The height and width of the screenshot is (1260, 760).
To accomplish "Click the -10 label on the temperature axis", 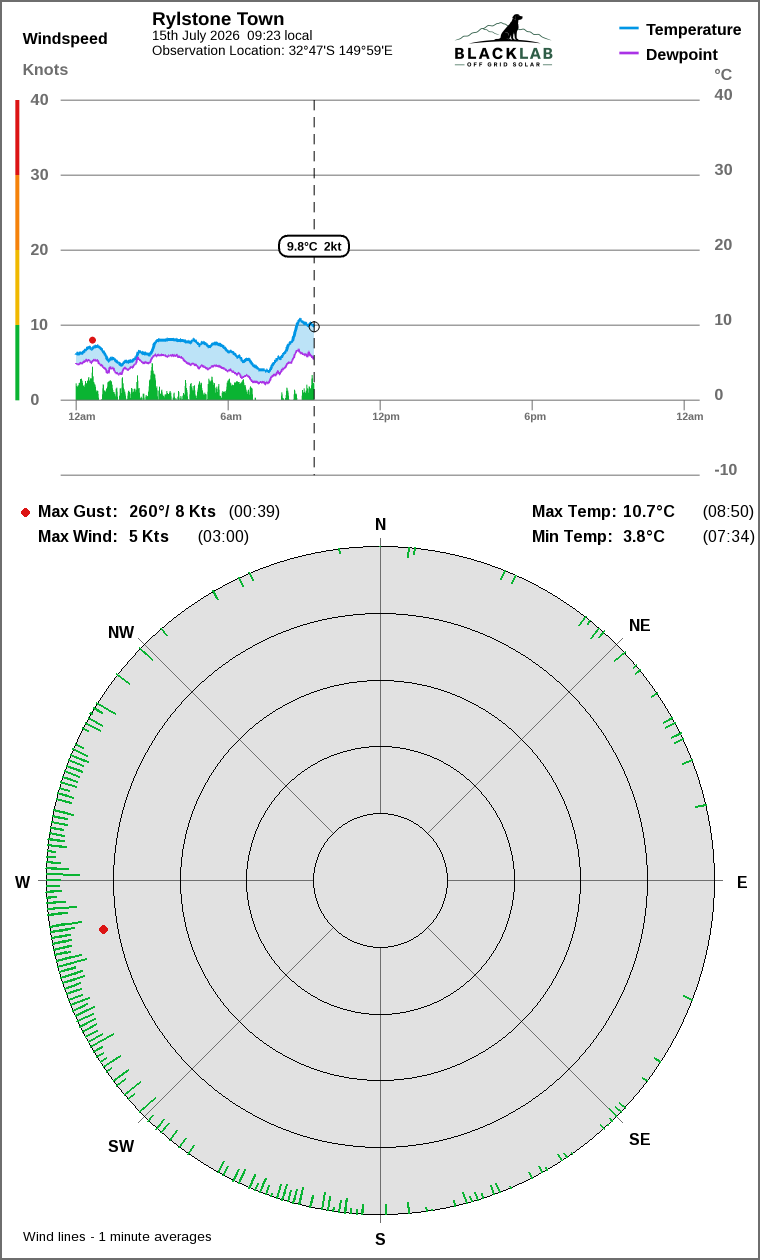I will [x=725, y=470].
